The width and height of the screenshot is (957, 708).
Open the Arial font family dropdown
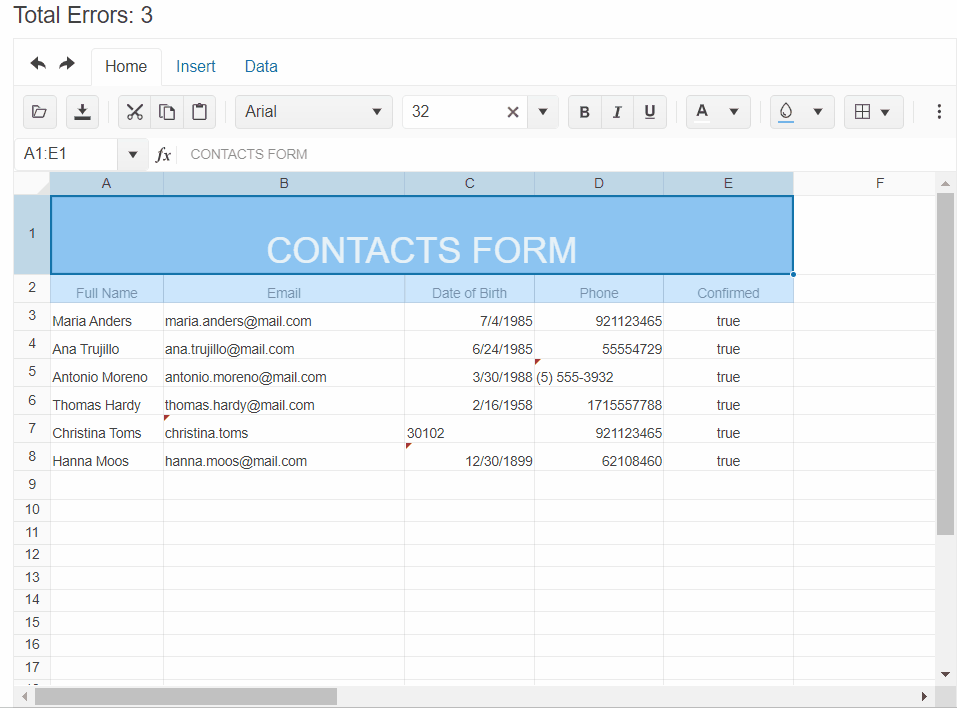313,112
